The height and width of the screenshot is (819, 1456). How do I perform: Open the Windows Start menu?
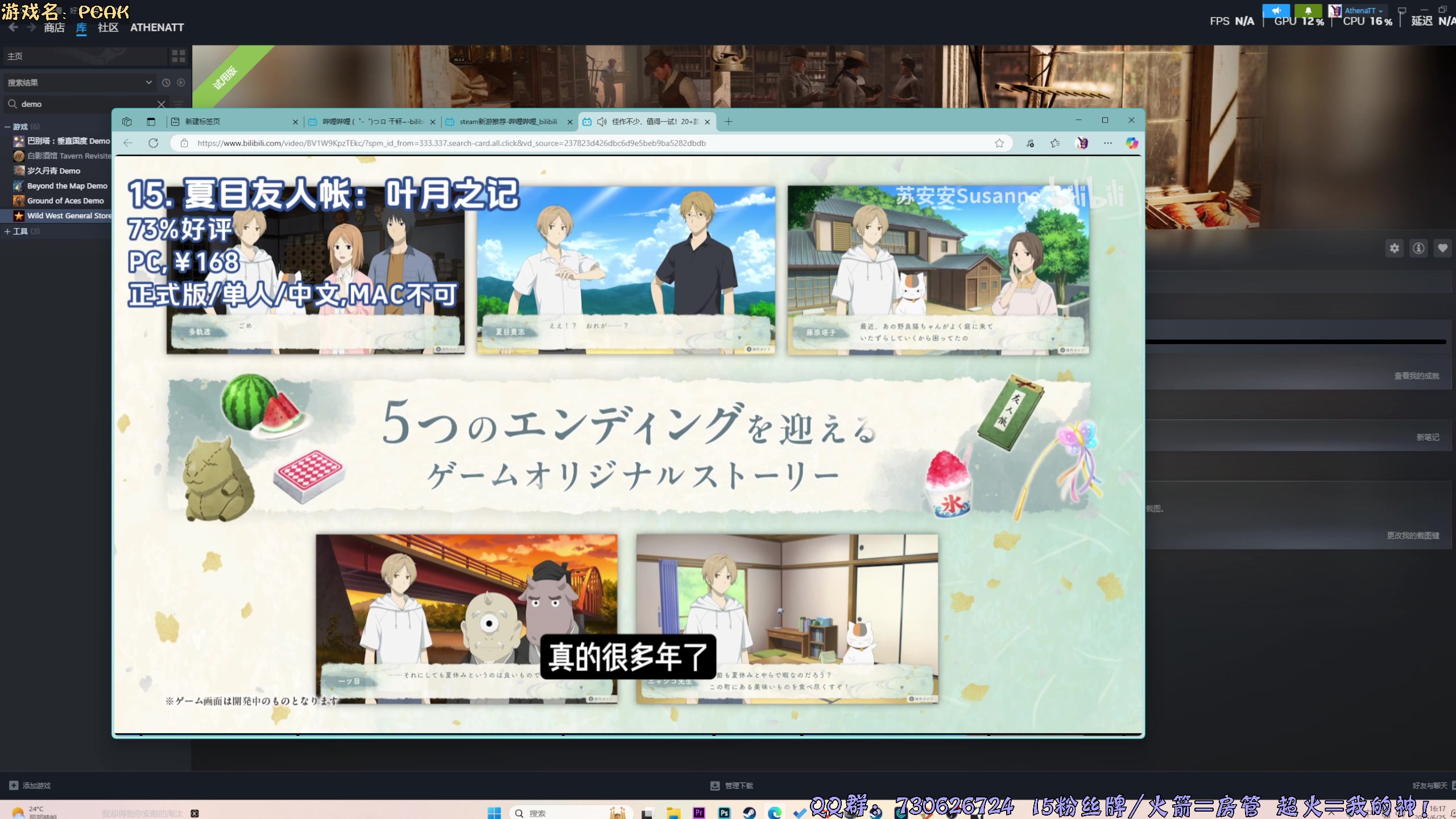click(494, 813)
